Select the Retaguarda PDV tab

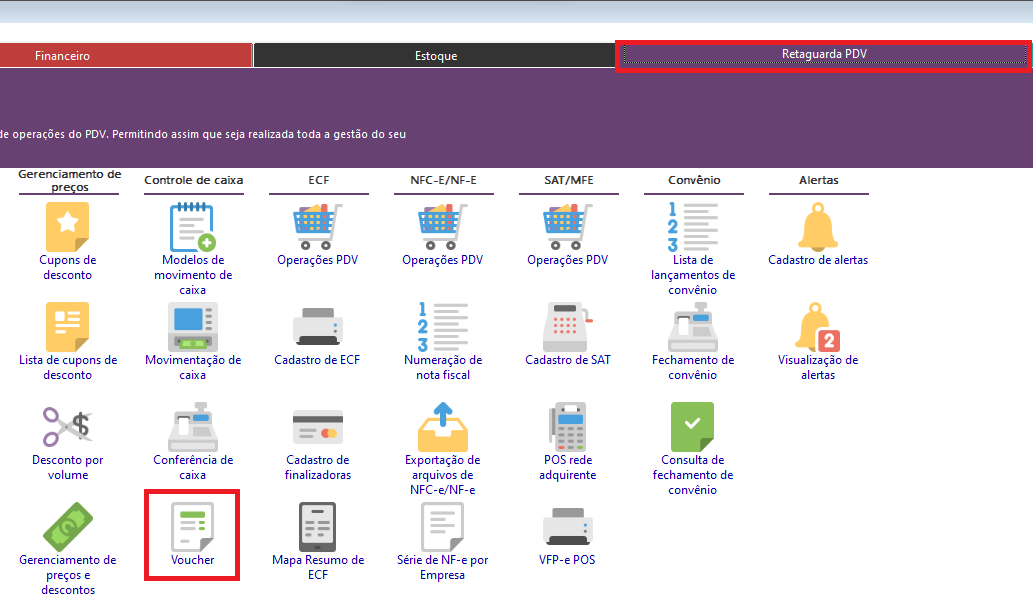(x=823, y=55)
